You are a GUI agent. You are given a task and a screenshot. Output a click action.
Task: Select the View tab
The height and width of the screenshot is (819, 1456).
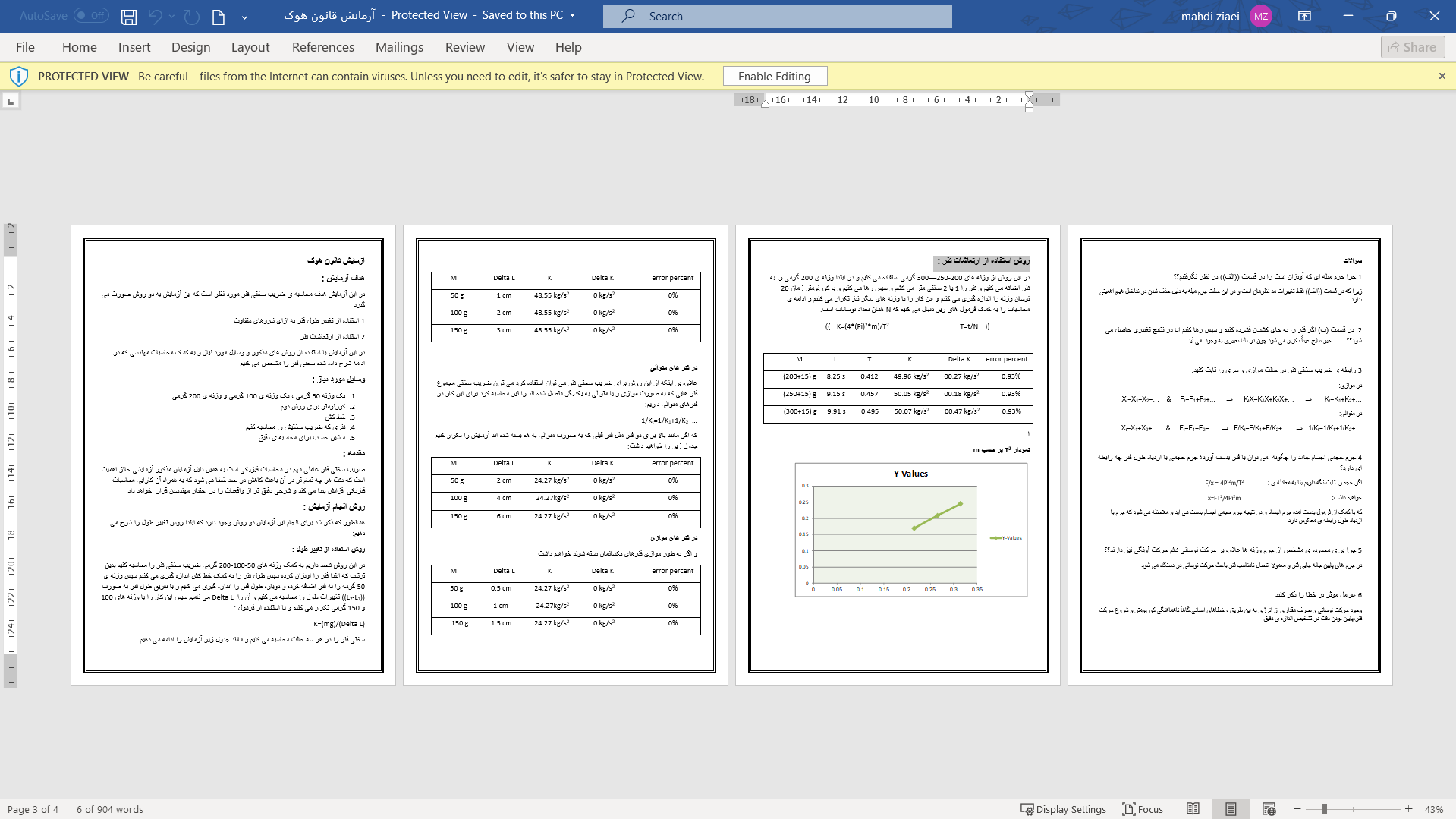520,47
